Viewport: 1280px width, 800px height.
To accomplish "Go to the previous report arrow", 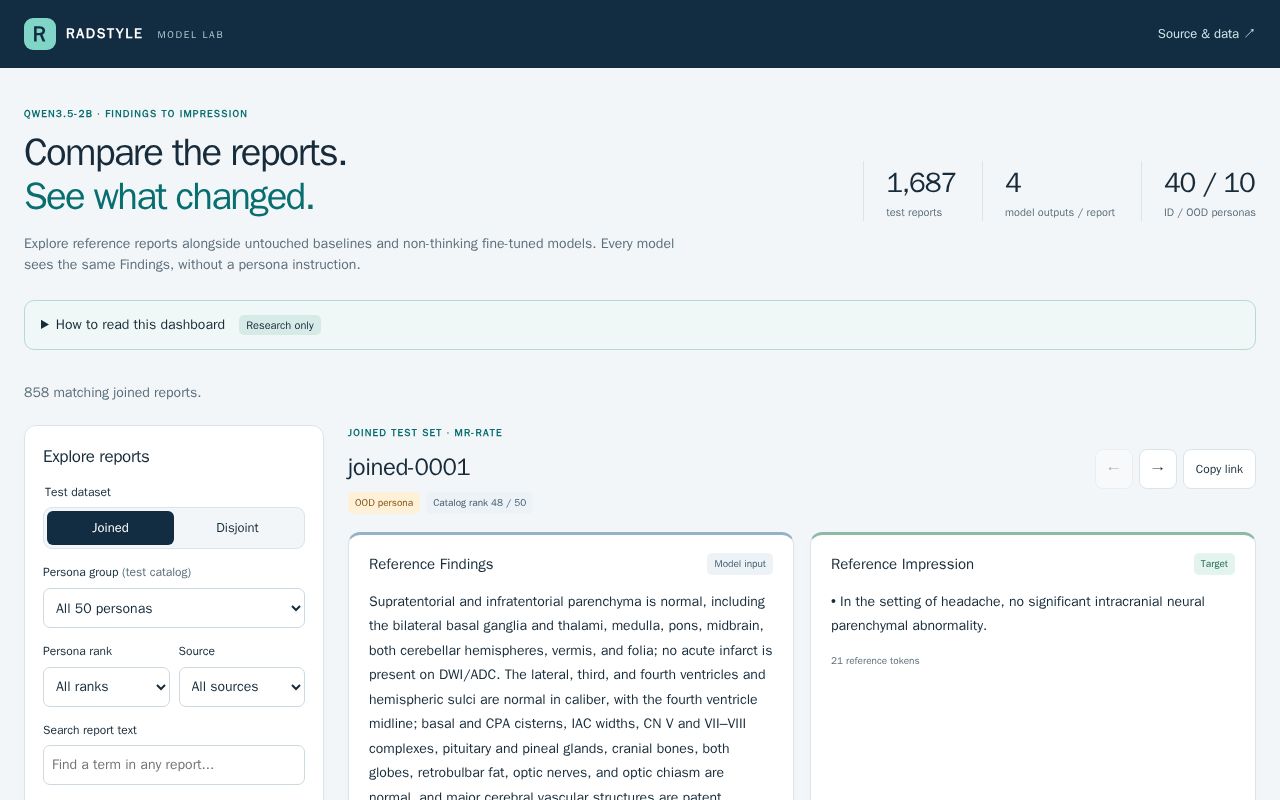I will 1114,469.
